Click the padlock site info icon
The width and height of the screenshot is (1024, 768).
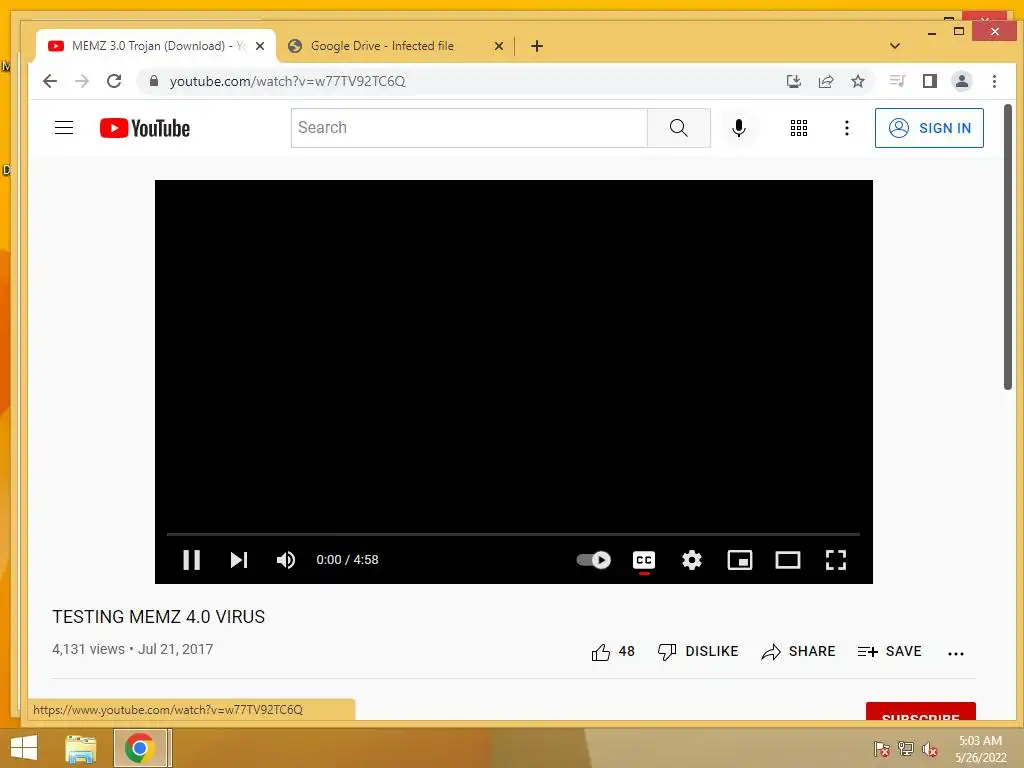(x=154, y=81)
